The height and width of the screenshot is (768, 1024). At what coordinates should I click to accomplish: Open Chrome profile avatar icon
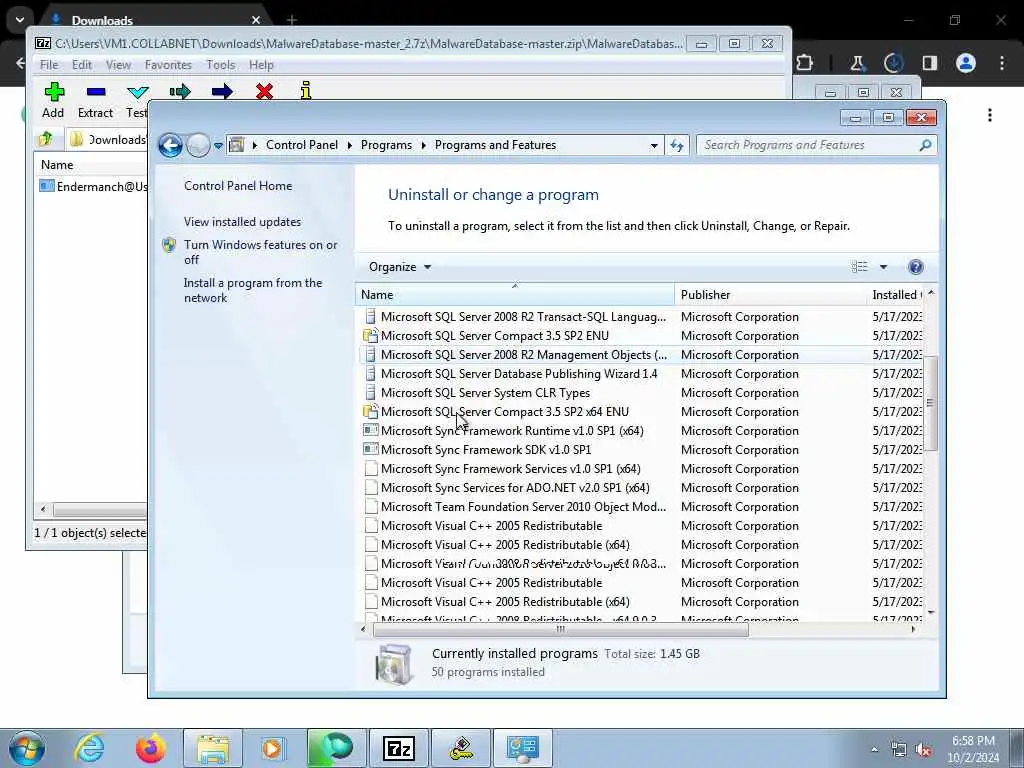coord(966,63)
